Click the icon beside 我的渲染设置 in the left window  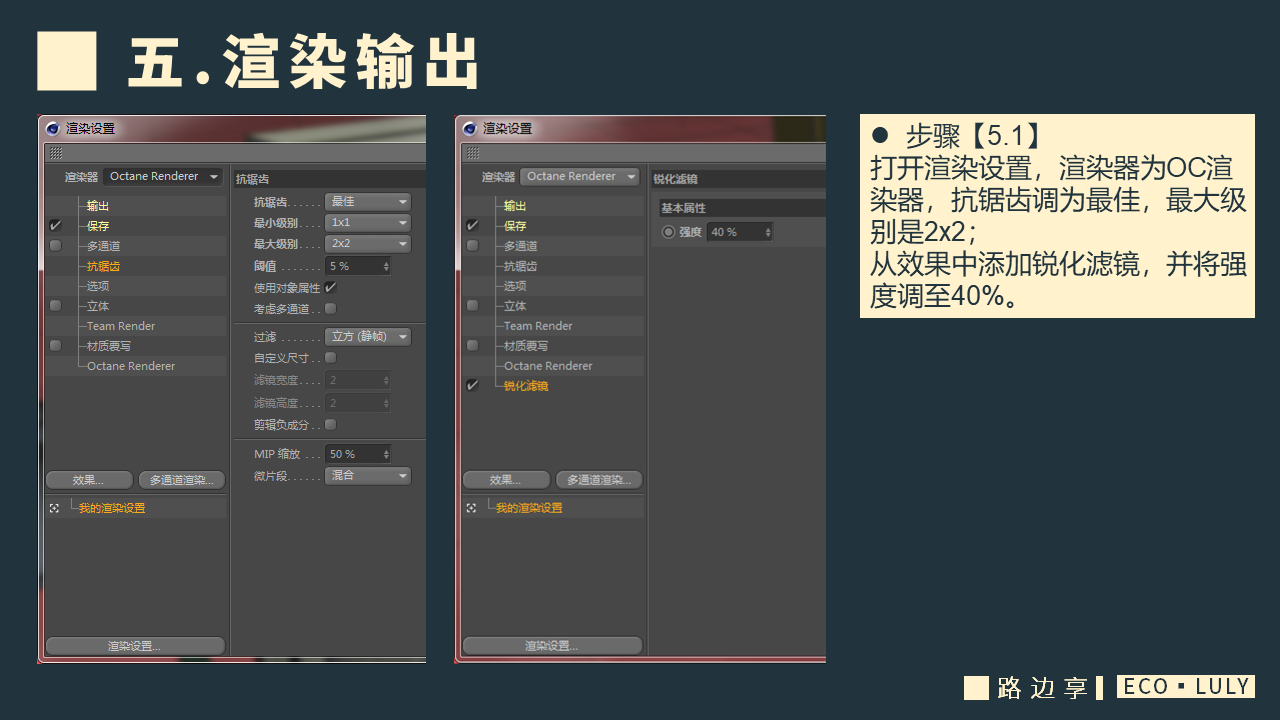pos(54,508)
